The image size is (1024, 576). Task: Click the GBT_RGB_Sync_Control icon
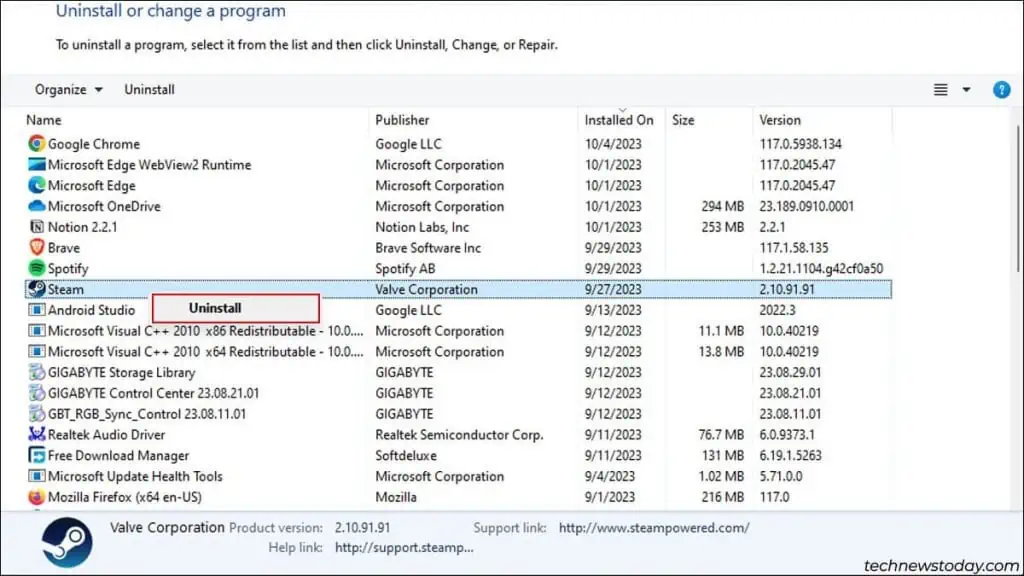coord(37,413)
